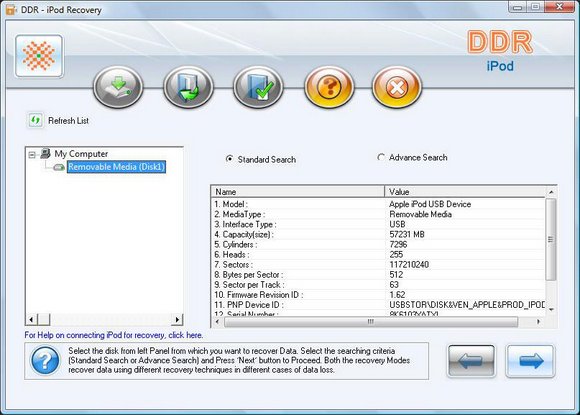Screen dimensions: 580x415
Task: Click the Name column header
Action: pyautogui.click(x=298, y=192)
